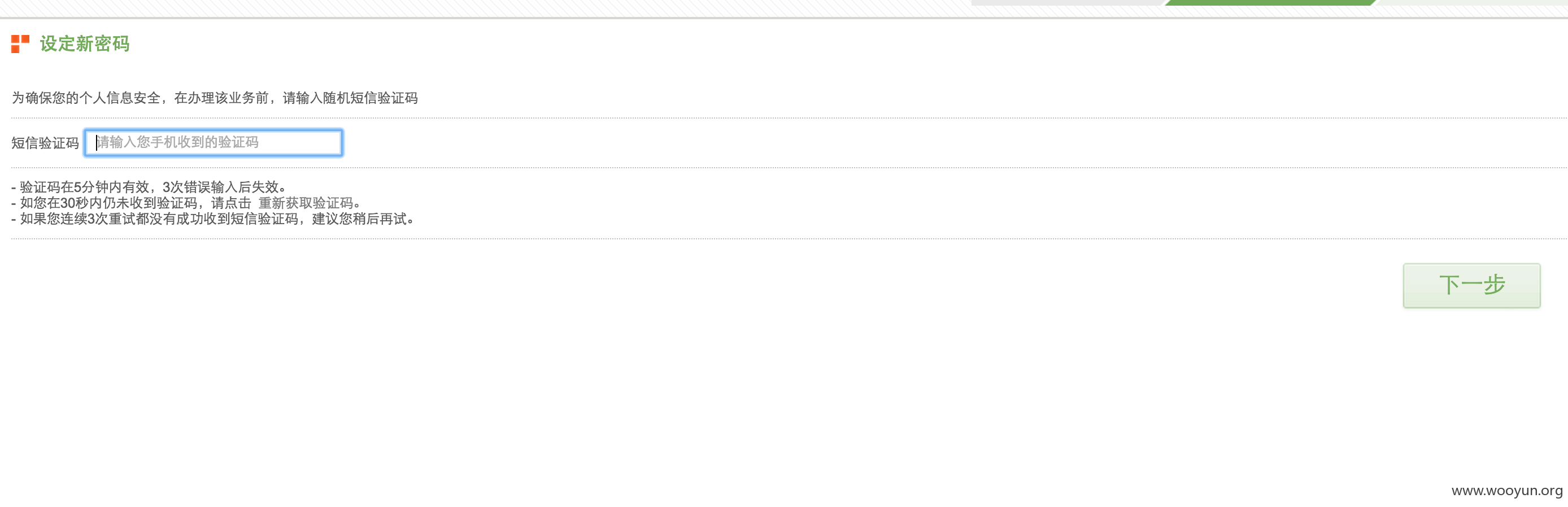Click the www.wooyun.org watermark text
The image size is (1568, 507).
pyautogui.click(x=1506, y=491)
